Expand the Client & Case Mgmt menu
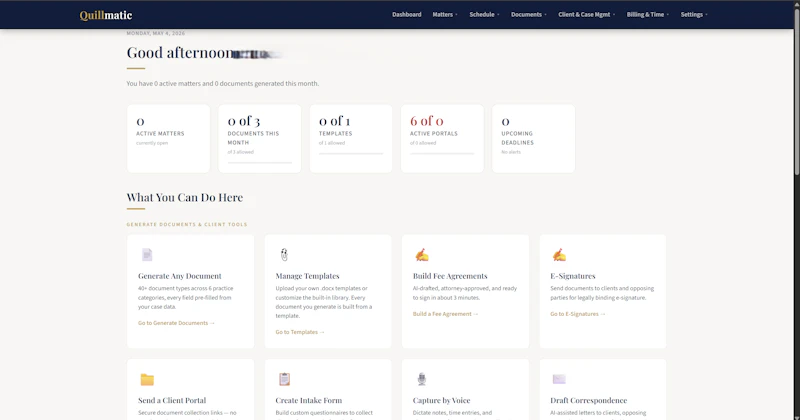This screenshot has width=800, height=420. coord(587,14)
